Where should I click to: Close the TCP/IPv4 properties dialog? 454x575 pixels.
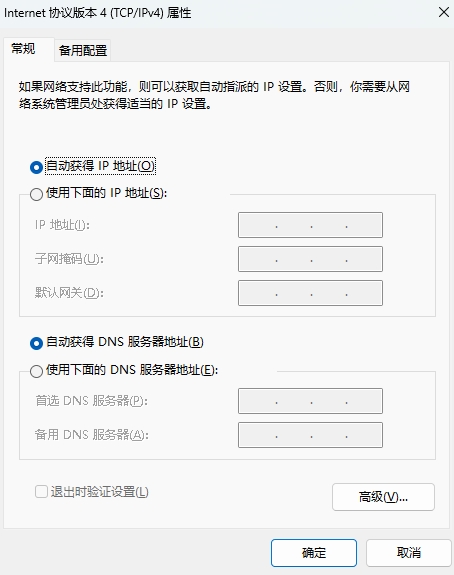pos(444,12)
